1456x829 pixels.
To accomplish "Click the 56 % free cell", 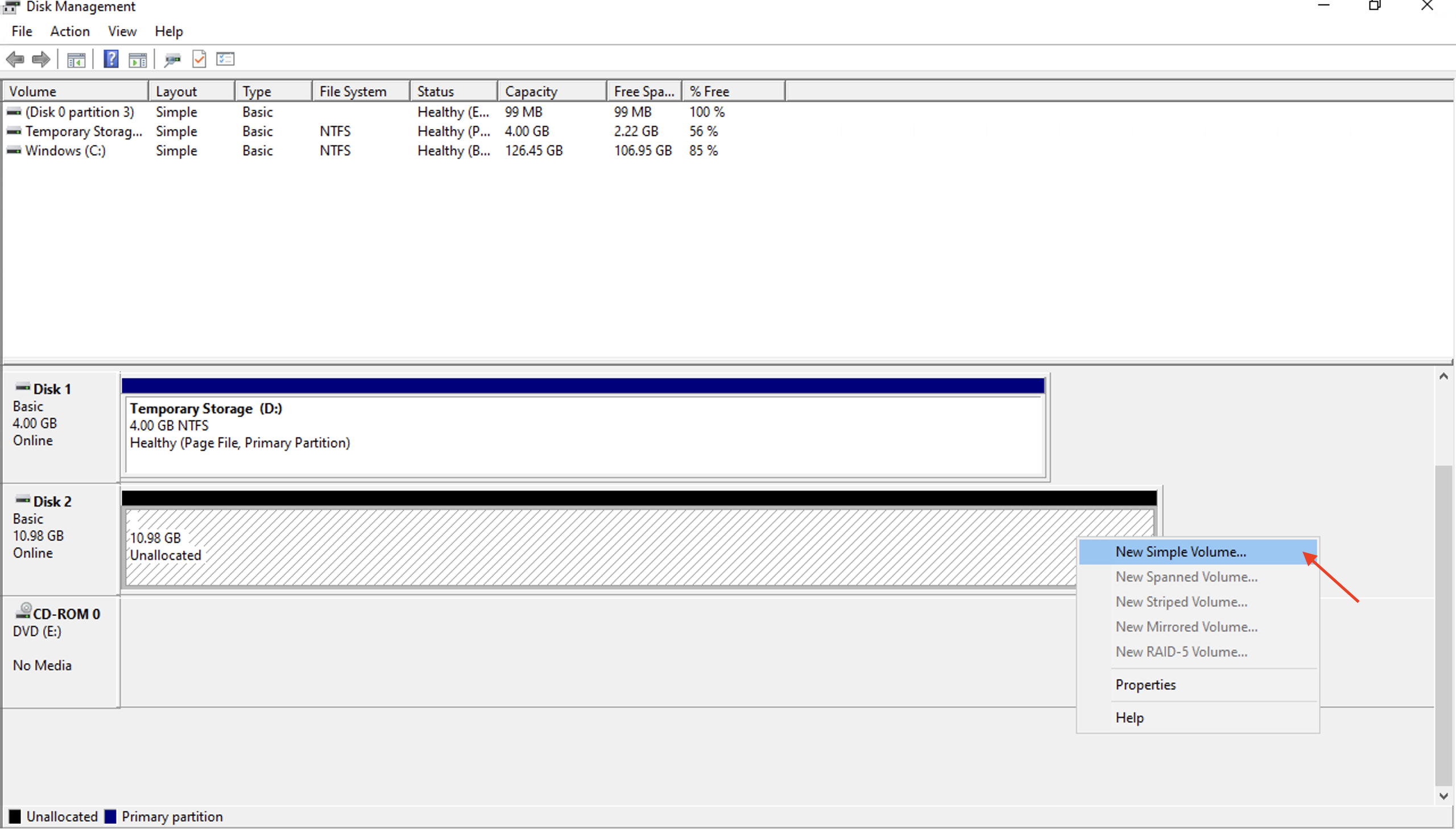I will 703,131.
